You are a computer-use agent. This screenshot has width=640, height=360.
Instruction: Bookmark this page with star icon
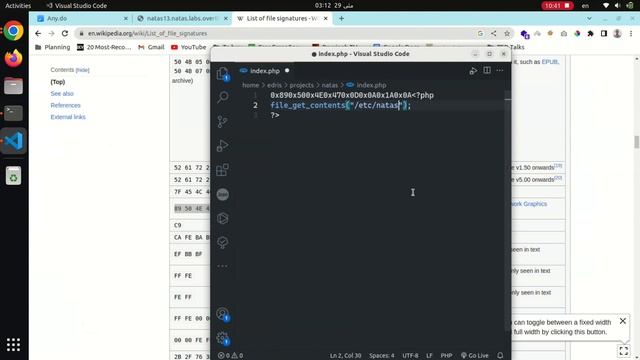pos(507,33)
